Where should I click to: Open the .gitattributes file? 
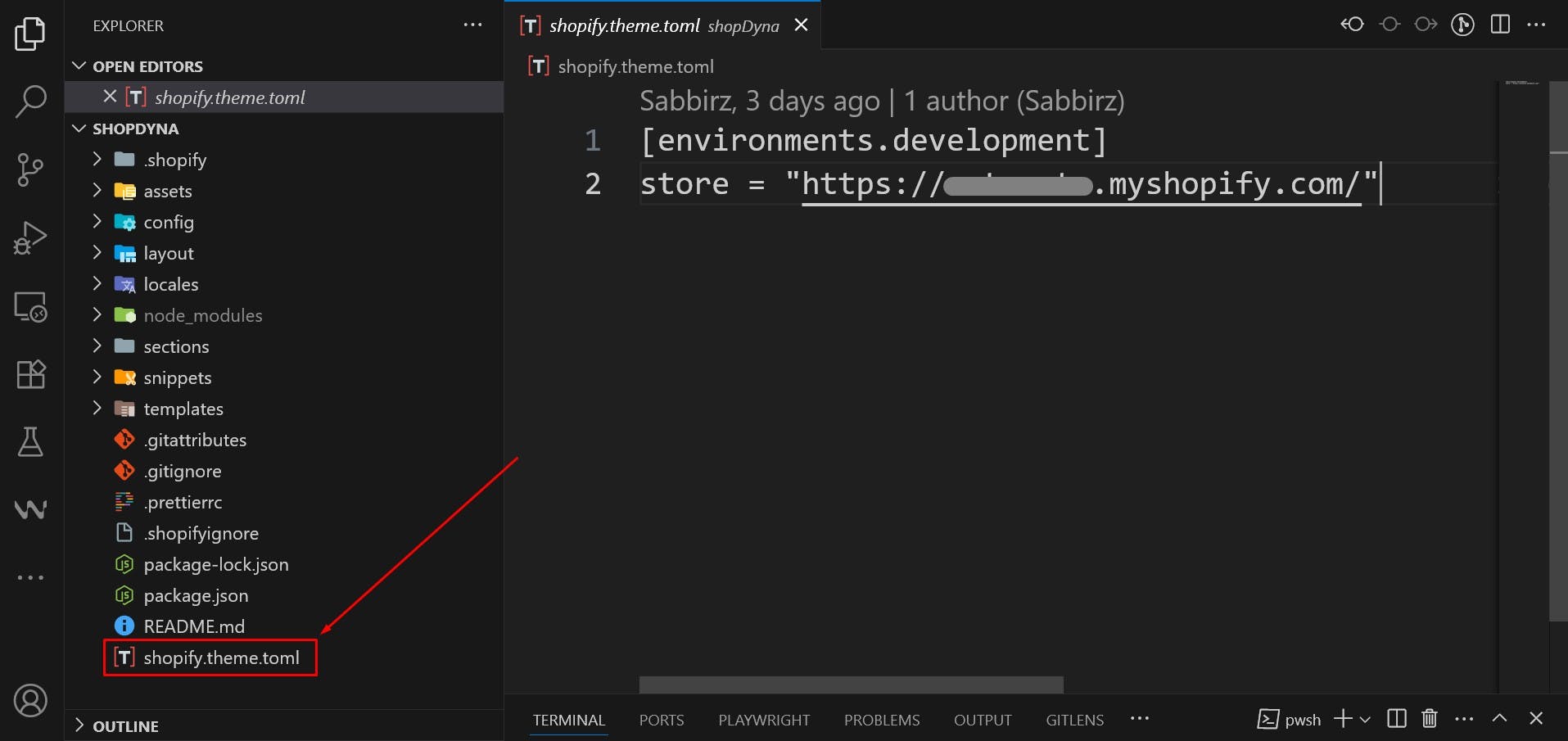click(283, 440)
